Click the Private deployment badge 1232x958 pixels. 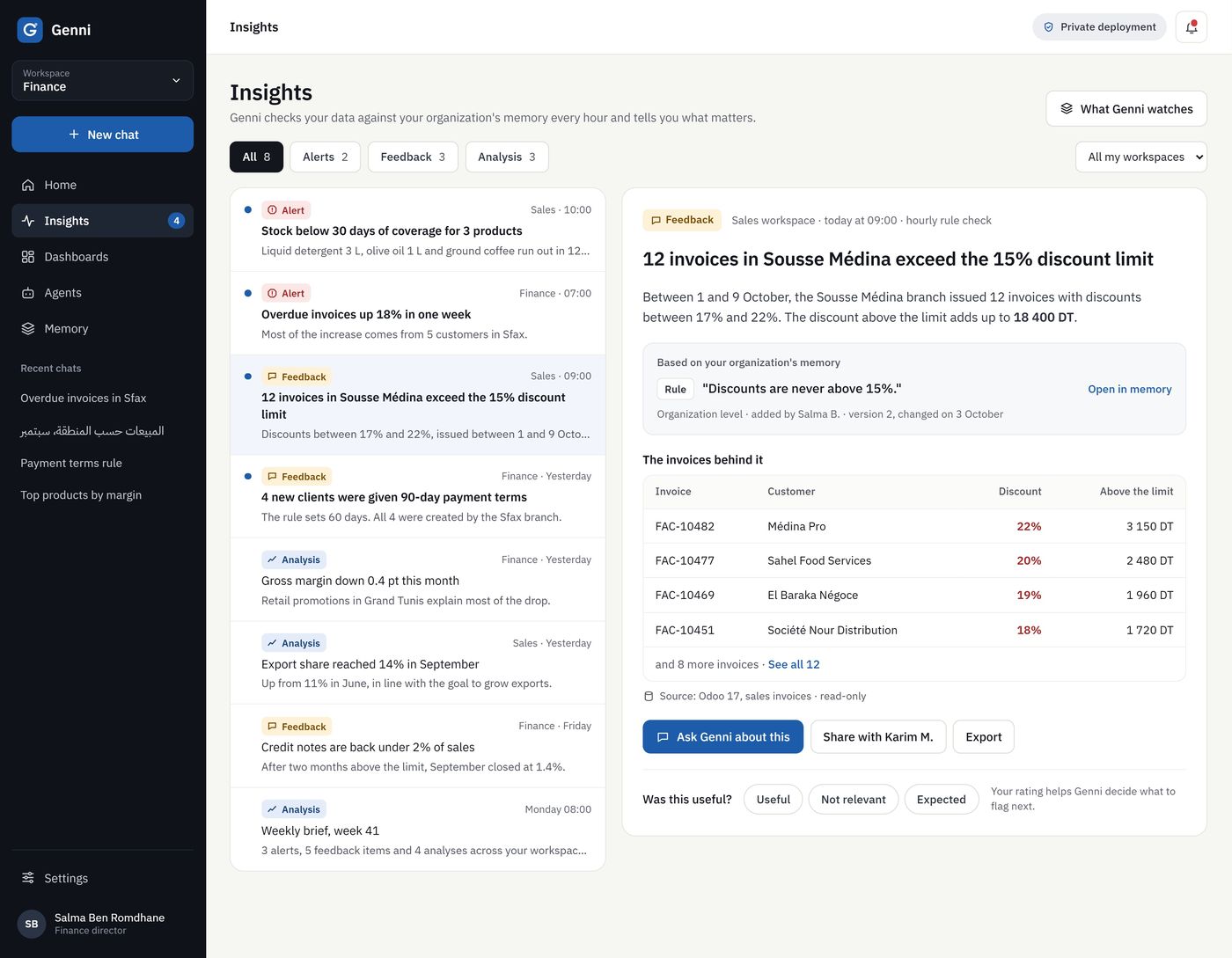tap(1099, 27)
